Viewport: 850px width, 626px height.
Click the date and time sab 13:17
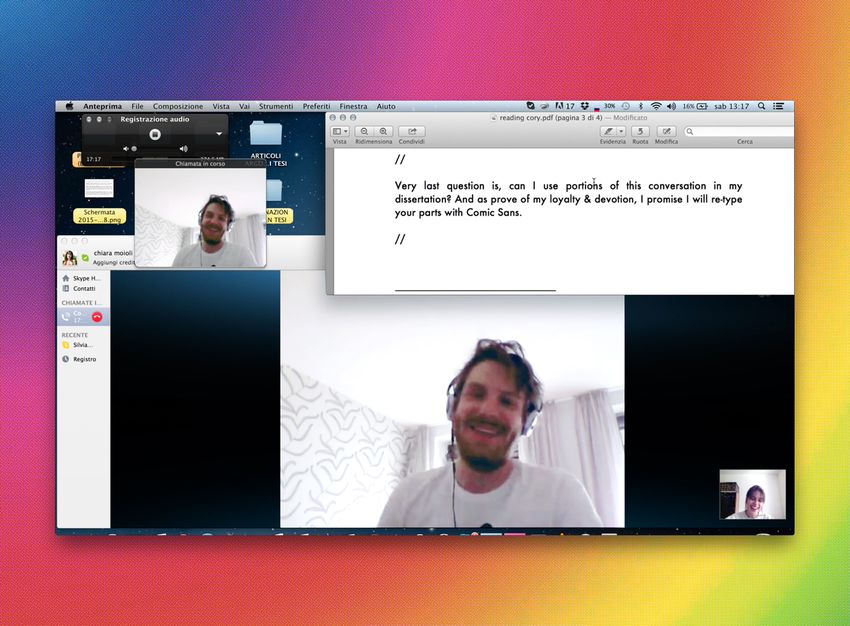(731, 106)
